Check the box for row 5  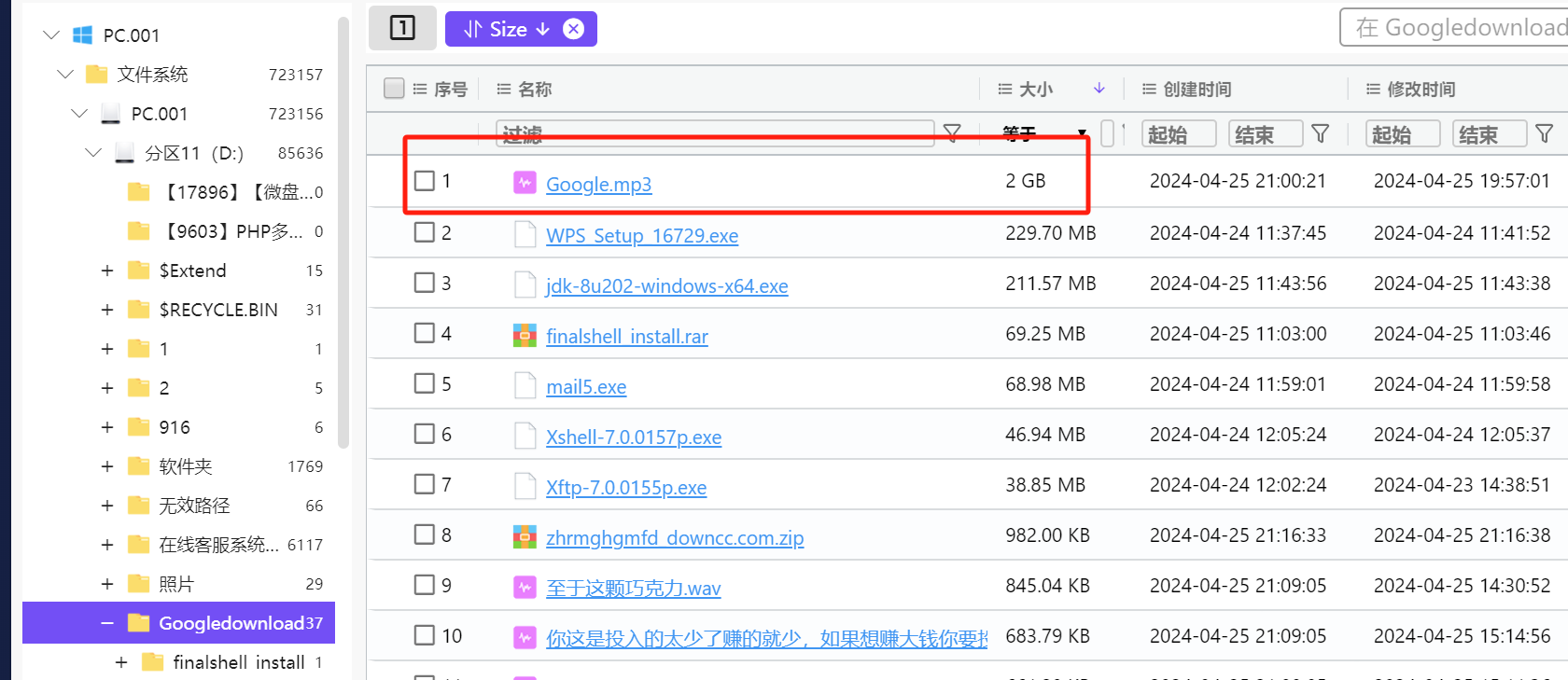click(x=425, y=383)
